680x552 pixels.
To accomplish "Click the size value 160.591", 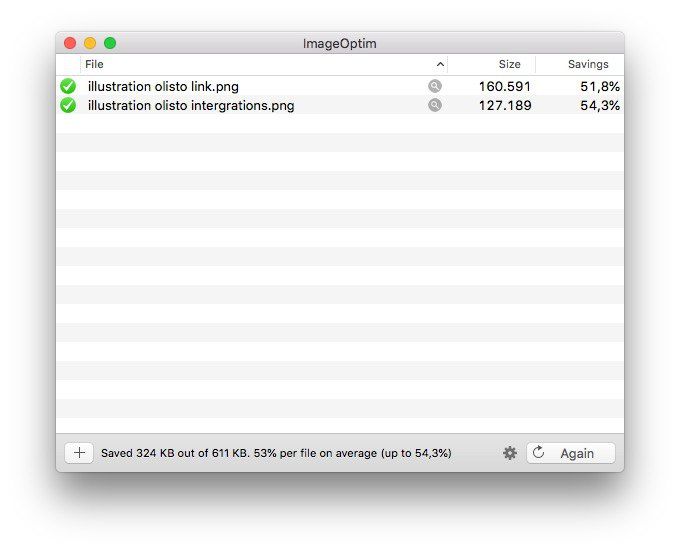I will [505, 86].
